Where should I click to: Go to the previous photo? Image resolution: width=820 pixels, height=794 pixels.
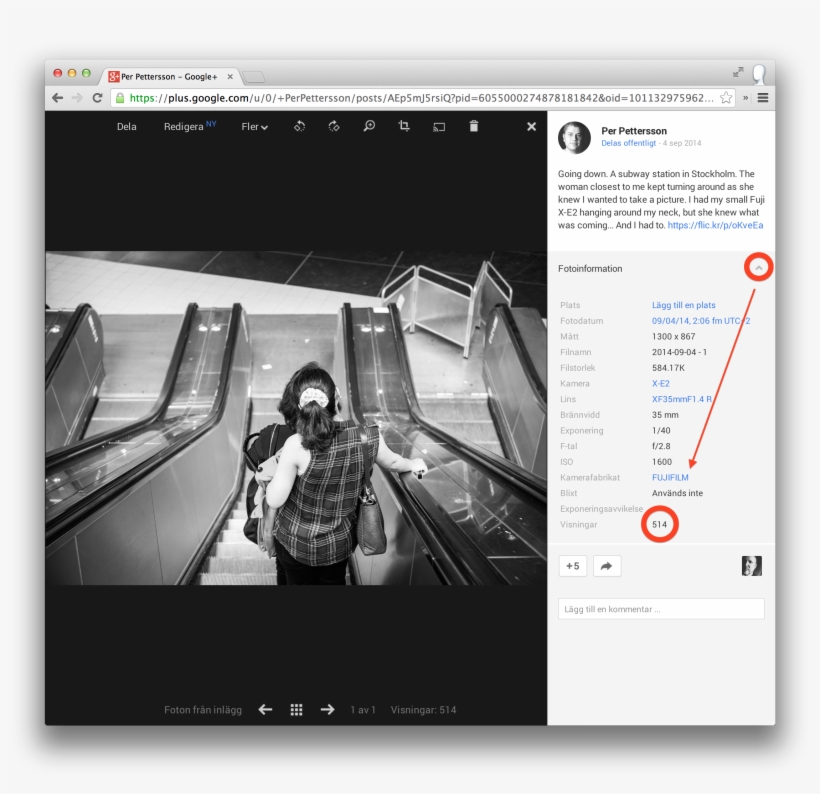tap(265, 709)
